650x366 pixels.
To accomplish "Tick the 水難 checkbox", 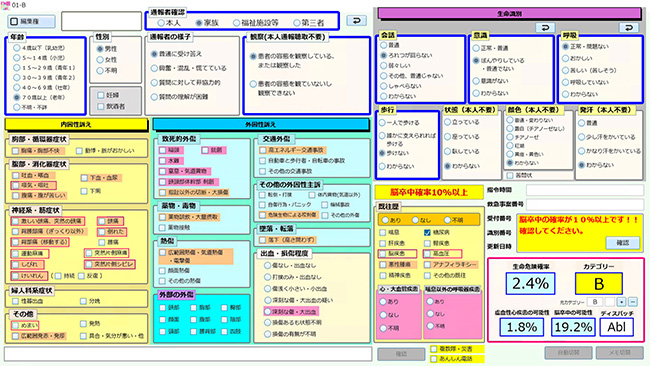I will click(162, 160).
